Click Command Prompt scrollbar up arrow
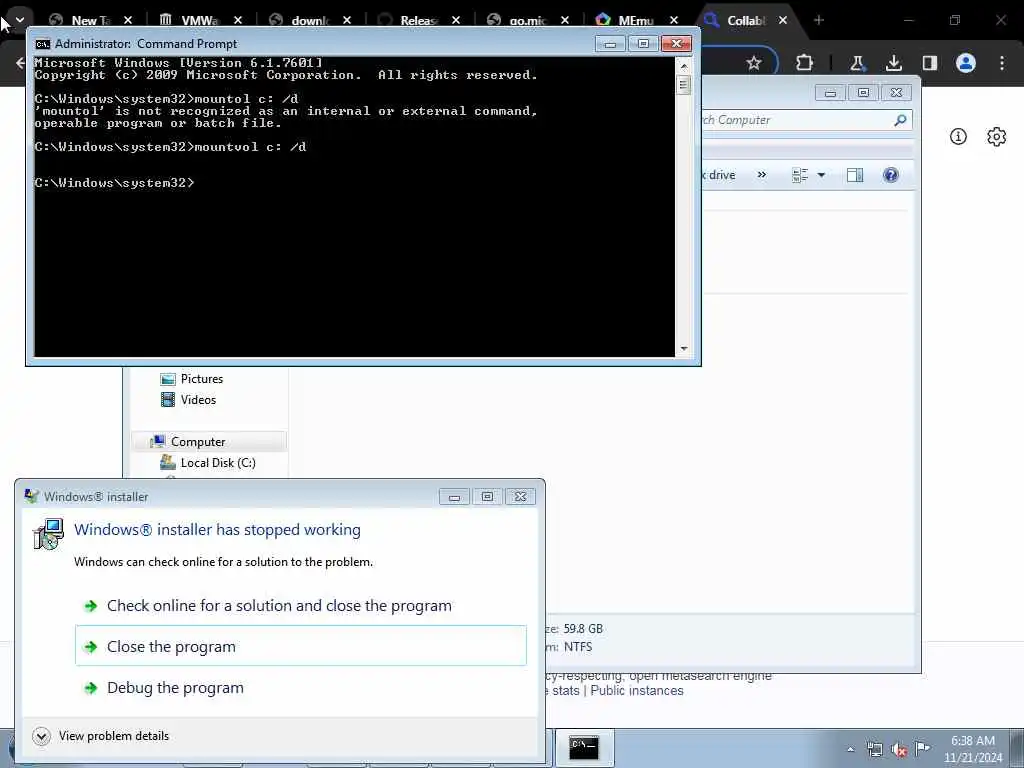 point(684,66)
